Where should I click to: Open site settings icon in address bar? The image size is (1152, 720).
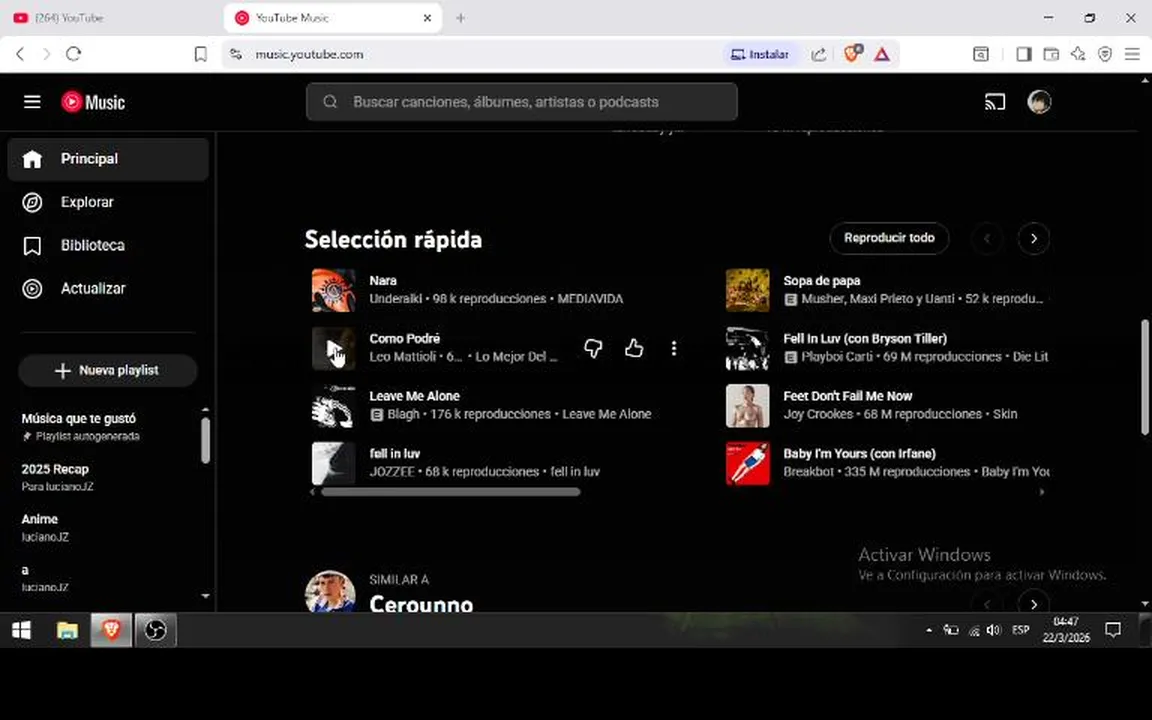click(235, 54)
